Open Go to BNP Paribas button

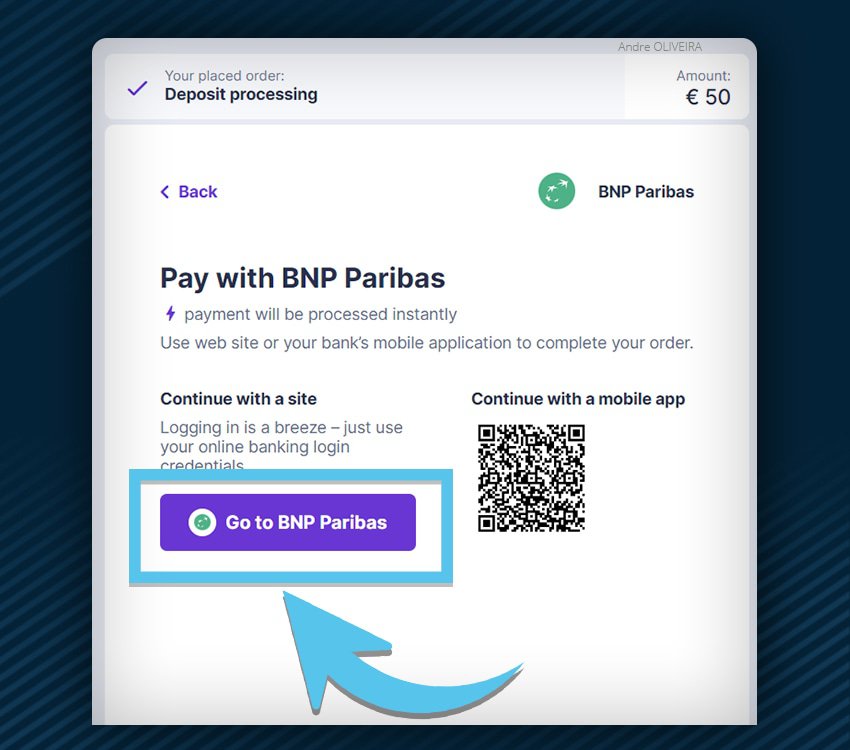coord(288,522)
